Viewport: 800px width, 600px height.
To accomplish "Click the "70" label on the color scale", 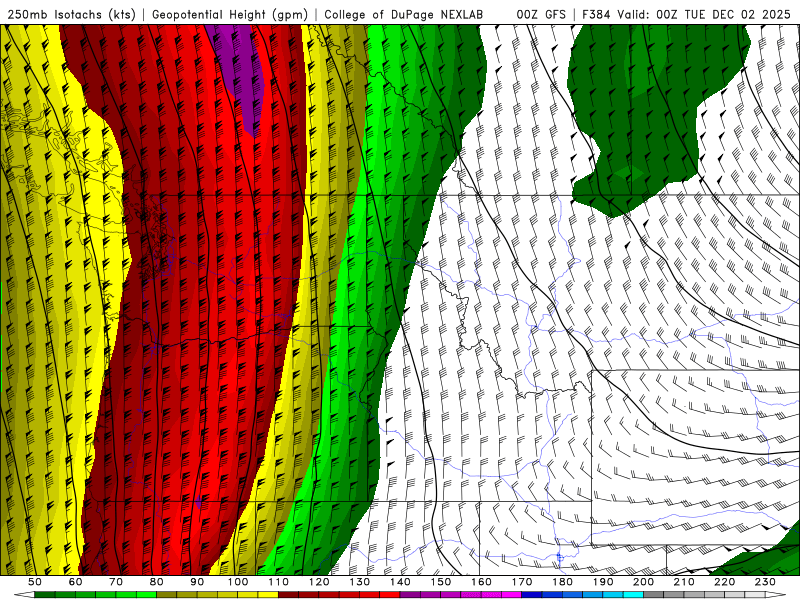I will click(x=116, y=582).
